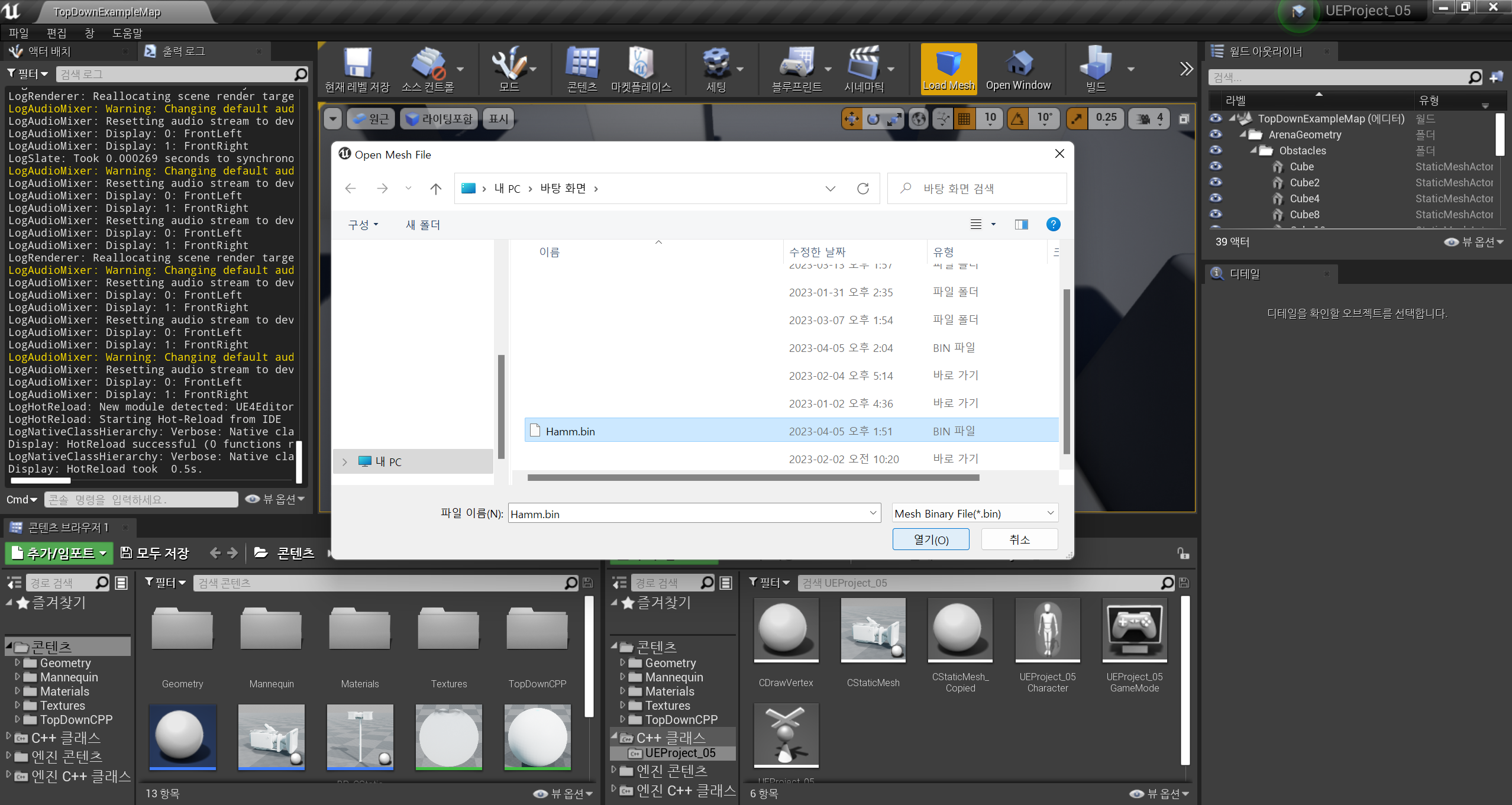This screenshot has width=1512, height=805.
Task: Open the 편집 menu
Action: tap(57, 33)
